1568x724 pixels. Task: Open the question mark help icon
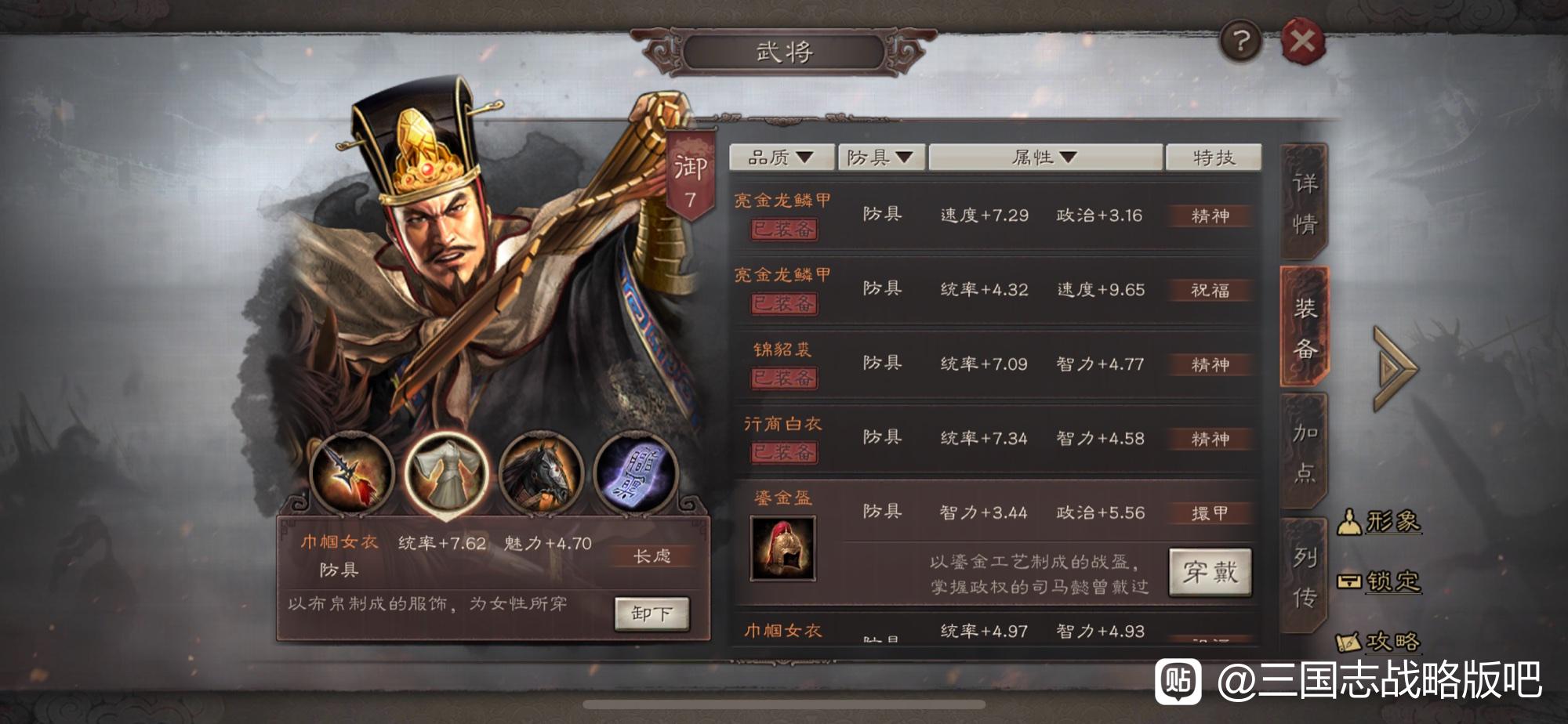1240,41
